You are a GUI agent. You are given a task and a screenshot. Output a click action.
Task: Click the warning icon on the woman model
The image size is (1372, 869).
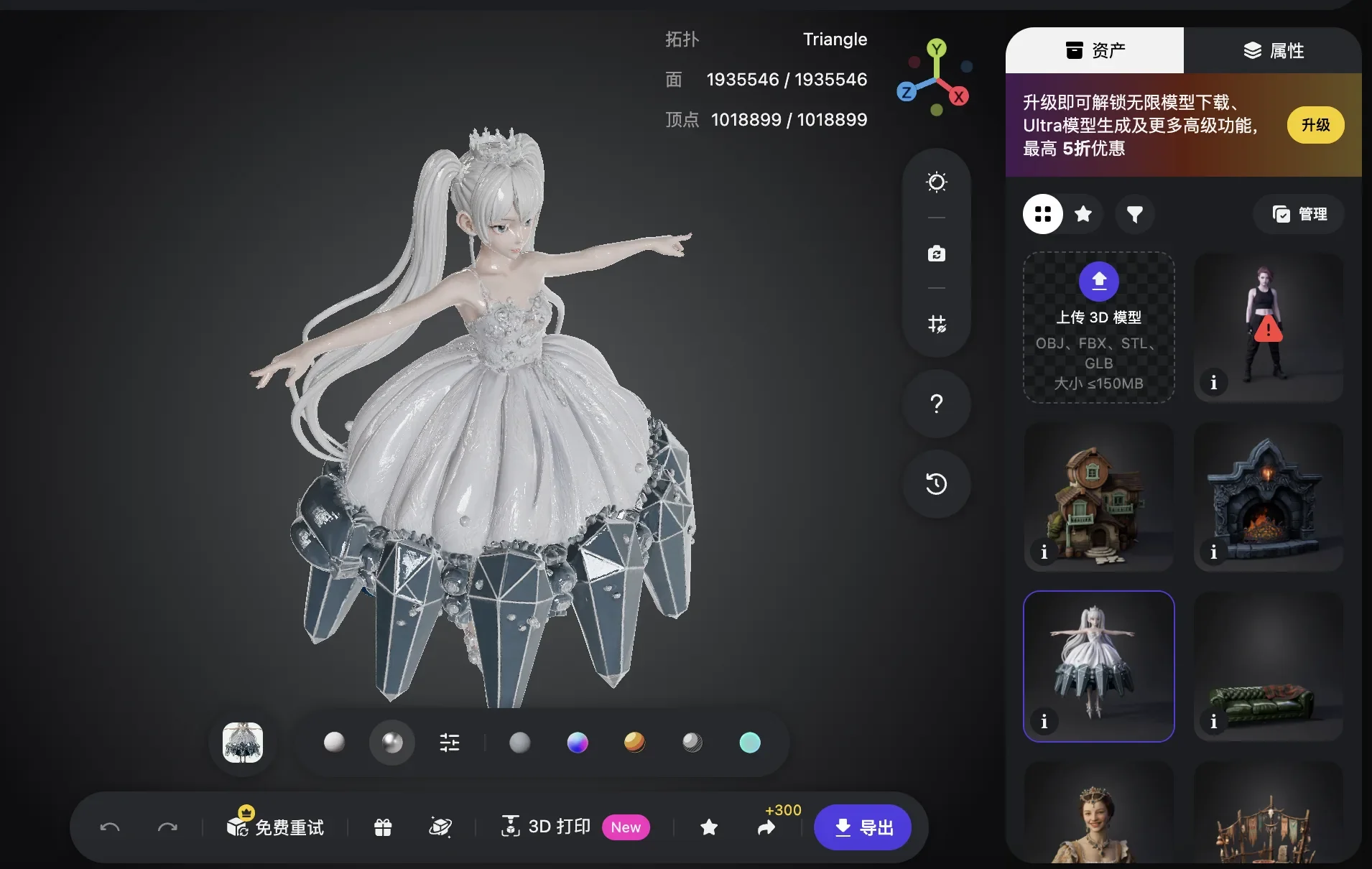1269,329
